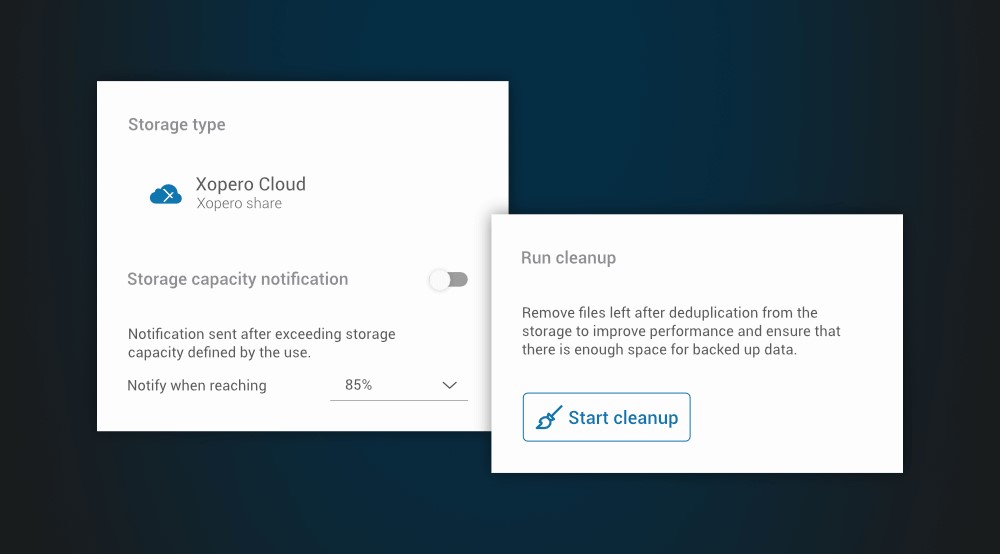Click the 'Storage type' heading
The image size is (1000, 554).
point(176,125)
